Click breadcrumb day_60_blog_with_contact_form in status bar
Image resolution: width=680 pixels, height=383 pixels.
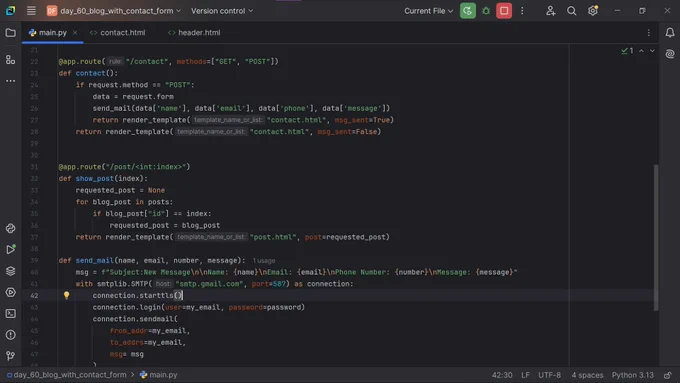click(x=66, y=375)
